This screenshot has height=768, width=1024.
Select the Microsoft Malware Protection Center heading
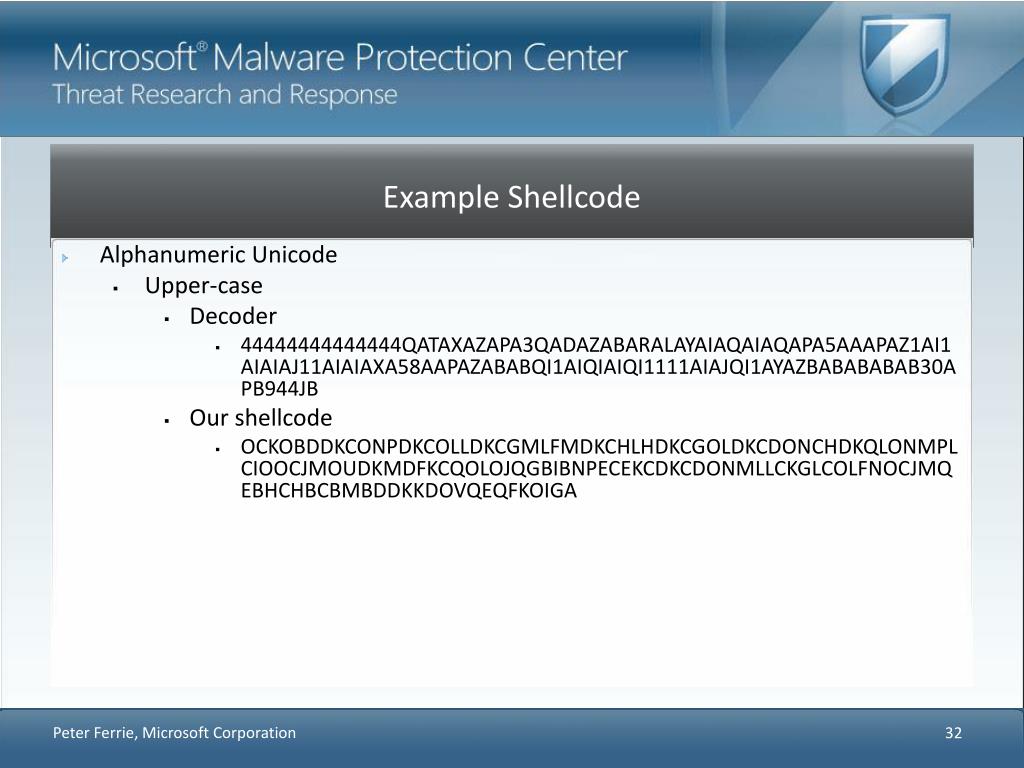tap(340, 57)
